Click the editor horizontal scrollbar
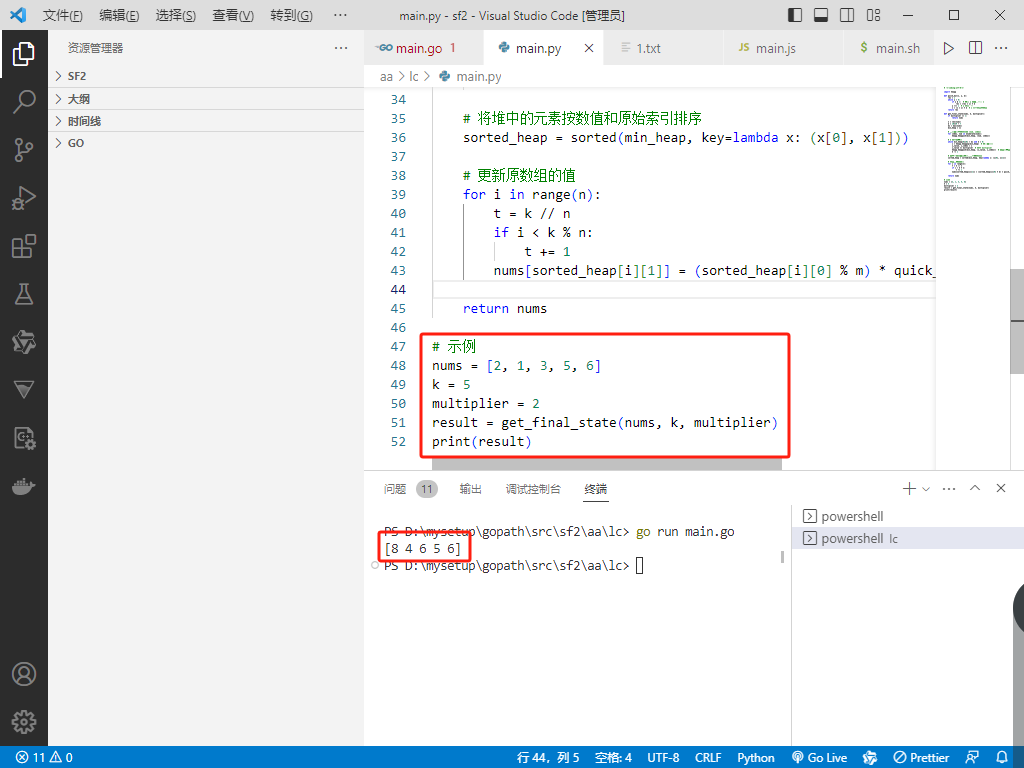This screenshot has height=768, width=1024. click(607, 464)
